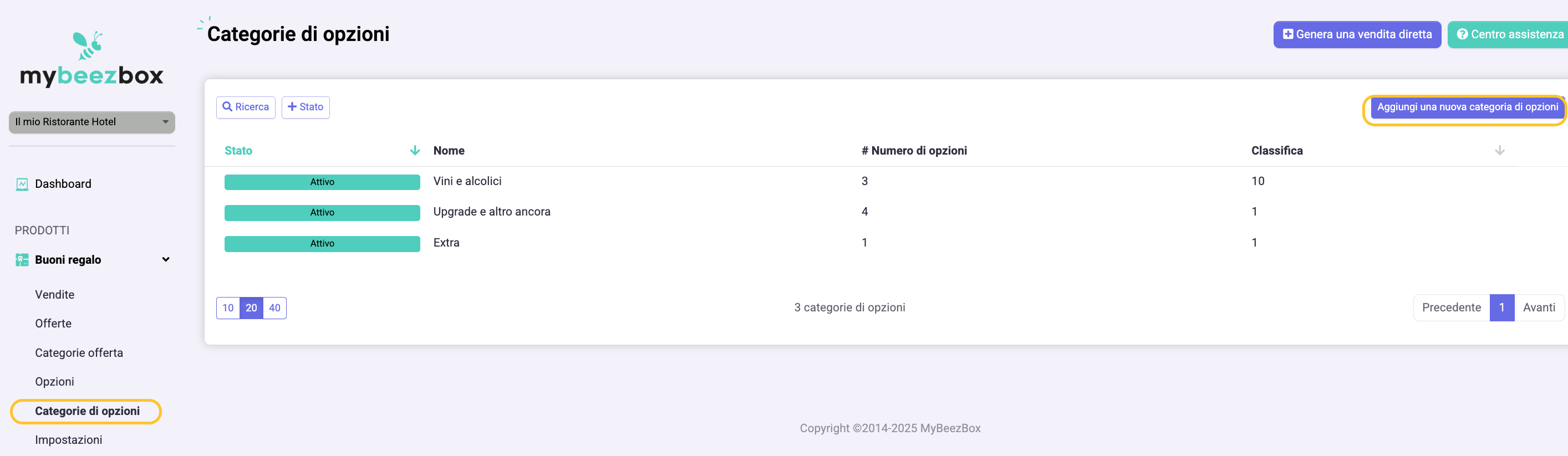Image resolution: width=1568 pixels, height=456 pixels.
Task: Click the Buoni regalo gift icon
Action: click(23, 260)
